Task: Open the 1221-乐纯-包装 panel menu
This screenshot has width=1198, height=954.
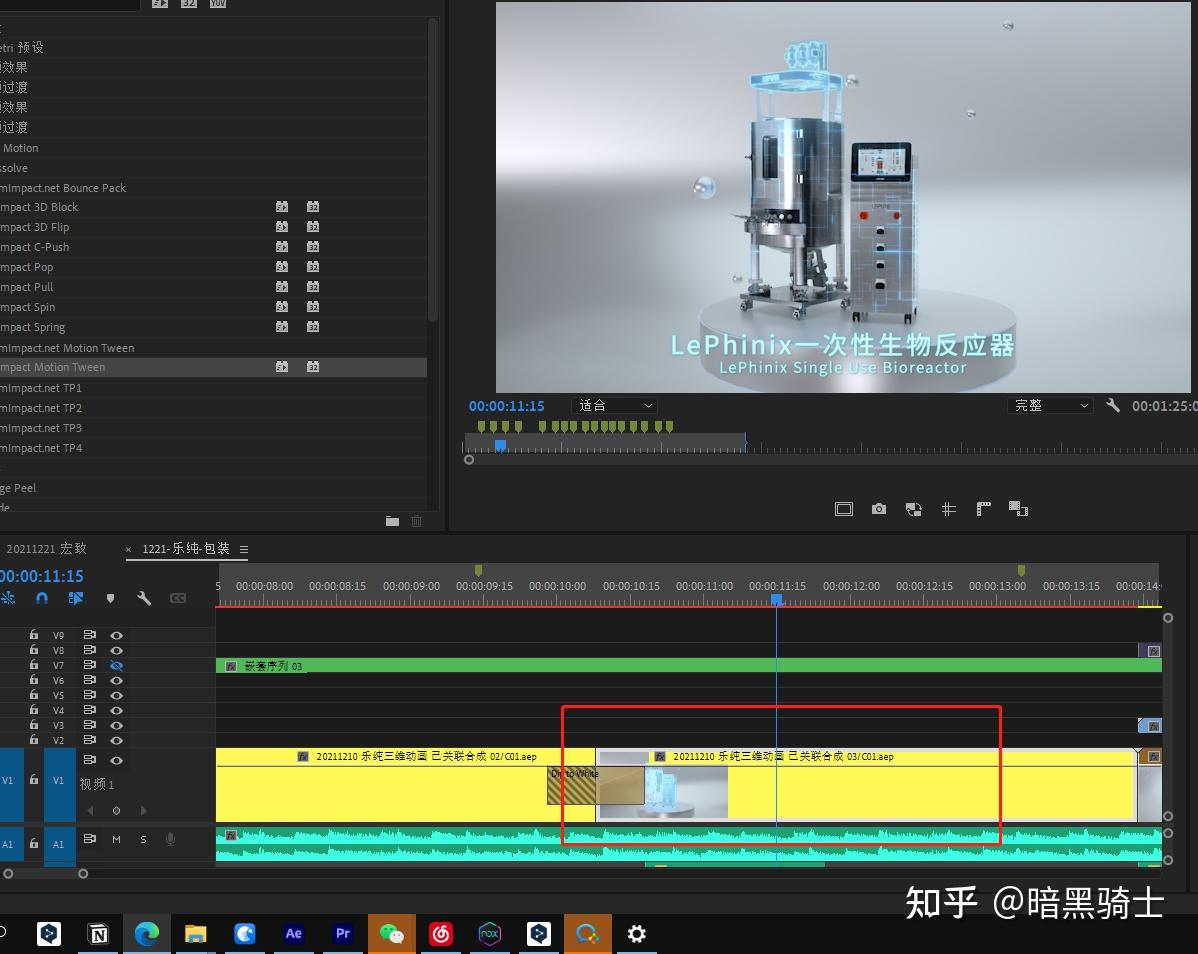Action: click(x=244, y=549)
